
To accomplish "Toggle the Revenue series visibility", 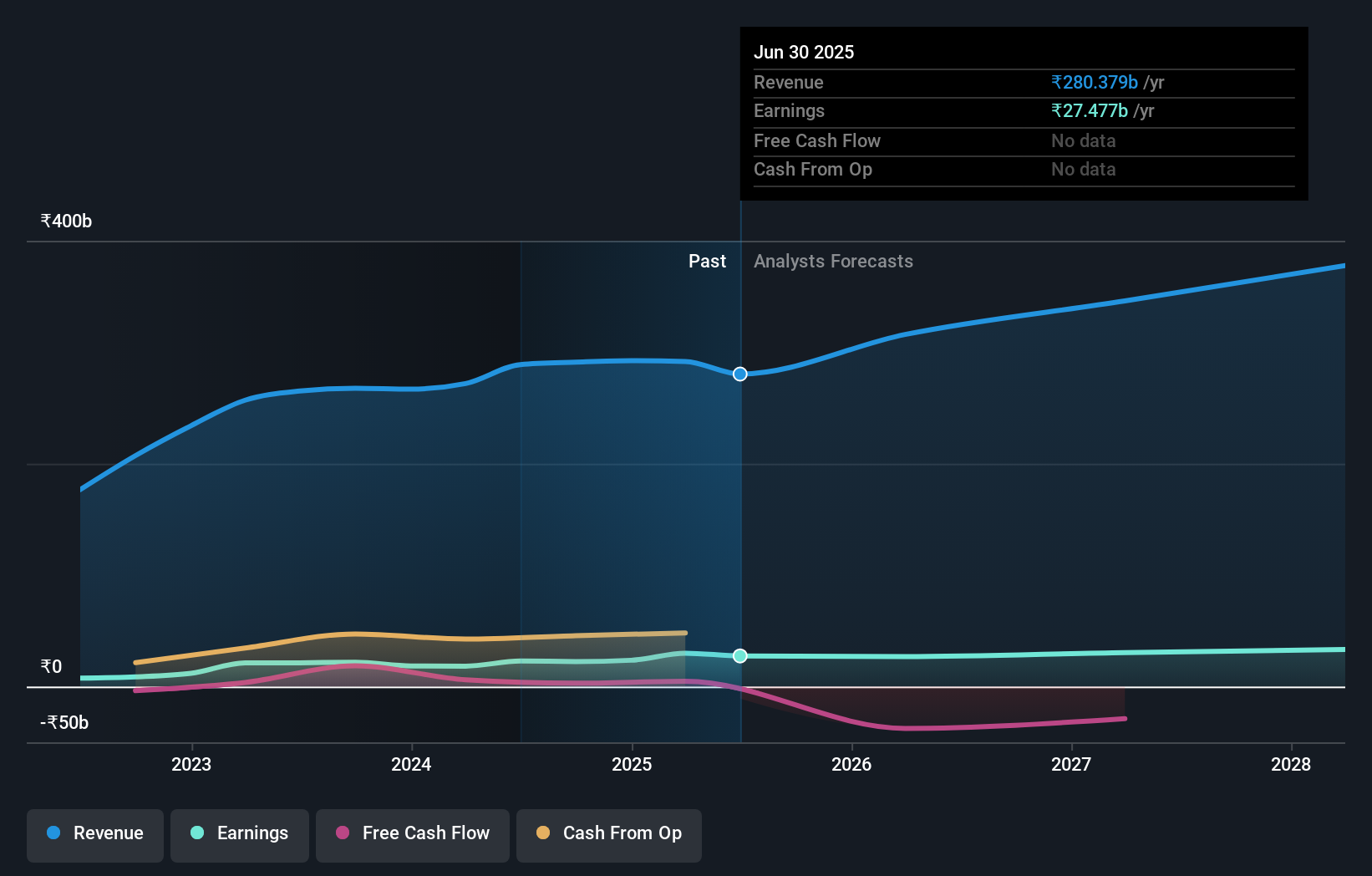I will 94,833.
